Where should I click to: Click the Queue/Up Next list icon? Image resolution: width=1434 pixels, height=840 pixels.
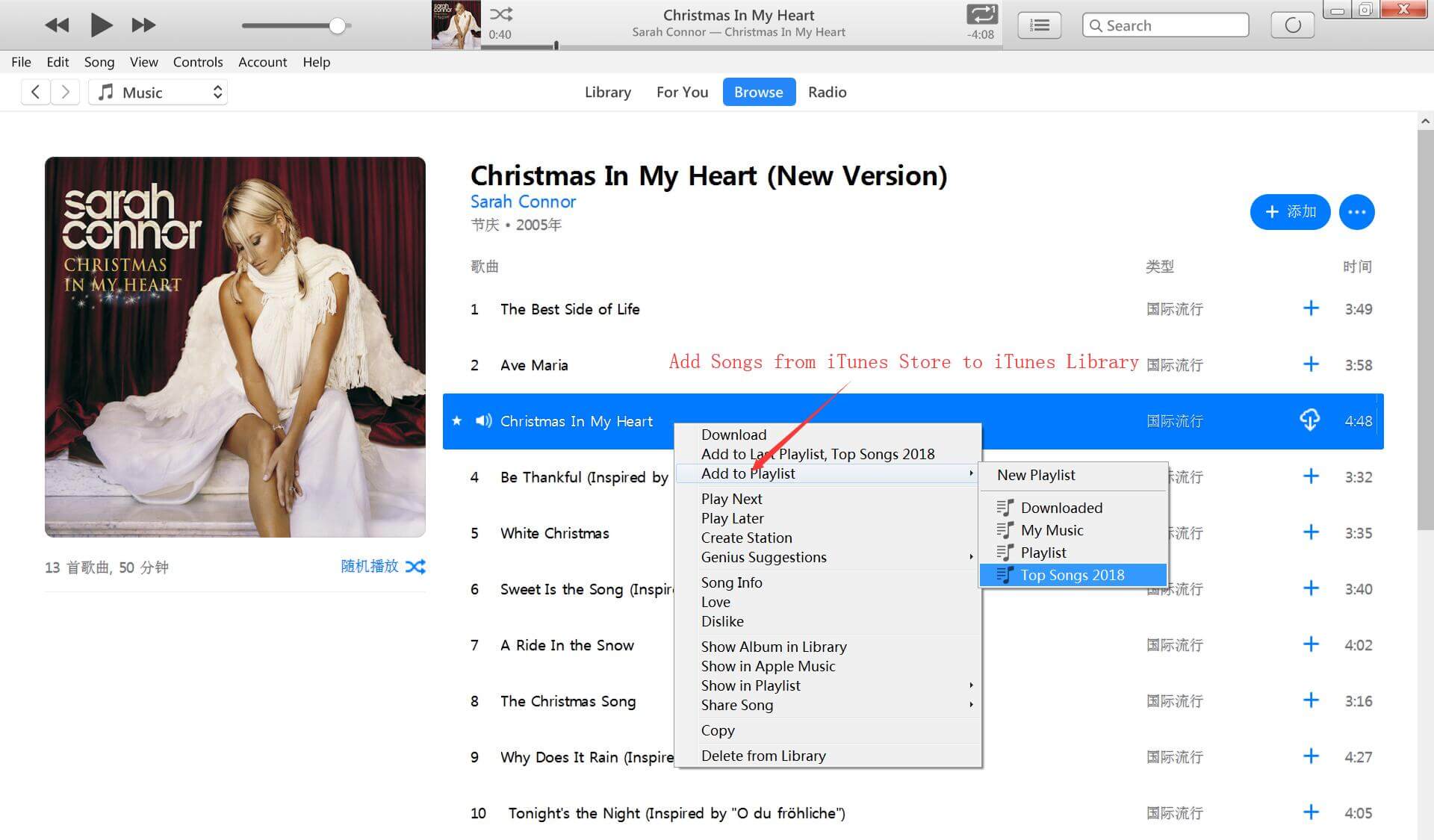(x=1040, y=23)
